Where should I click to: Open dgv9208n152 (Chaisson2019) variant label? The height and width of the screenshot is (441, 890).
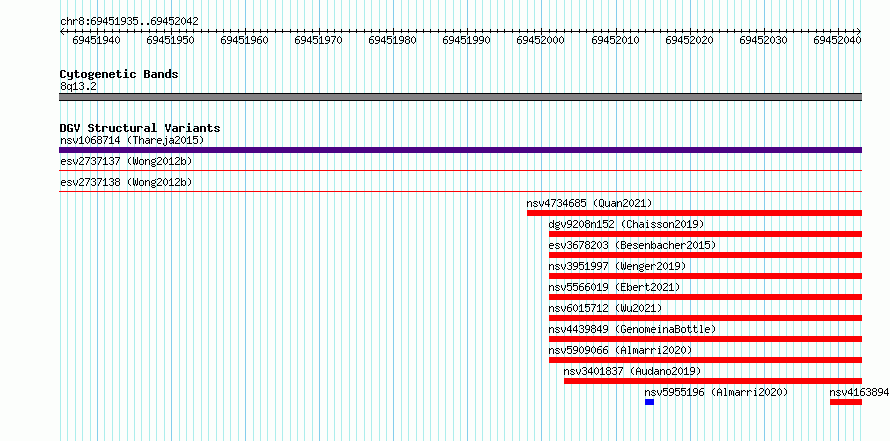coord(626,224)
